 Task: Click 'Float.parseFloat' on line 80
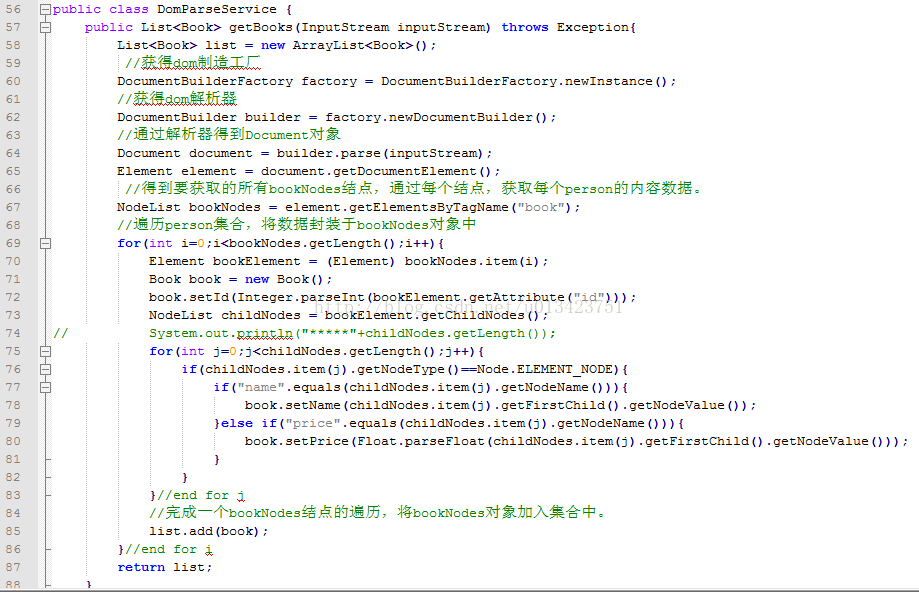[x=421, y=441]
